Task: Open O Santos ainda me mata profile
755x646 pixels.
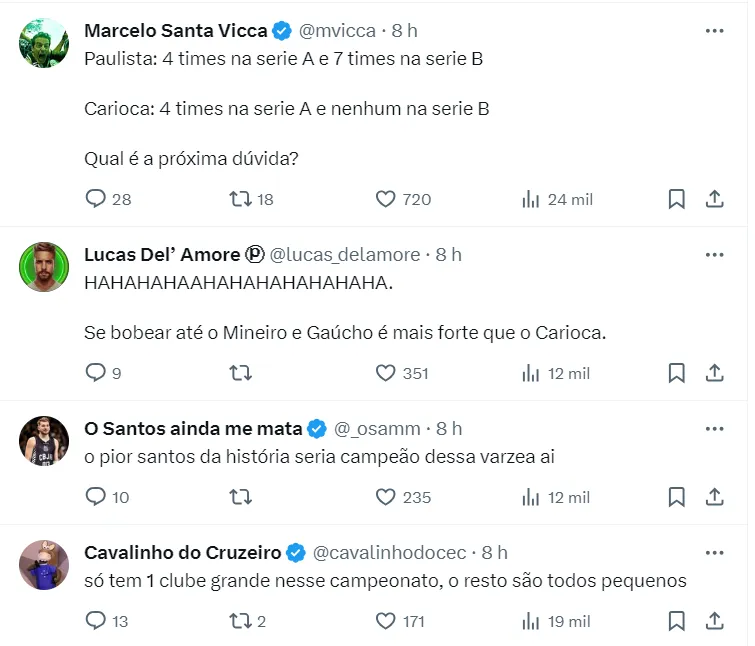Action: [193, 428]
